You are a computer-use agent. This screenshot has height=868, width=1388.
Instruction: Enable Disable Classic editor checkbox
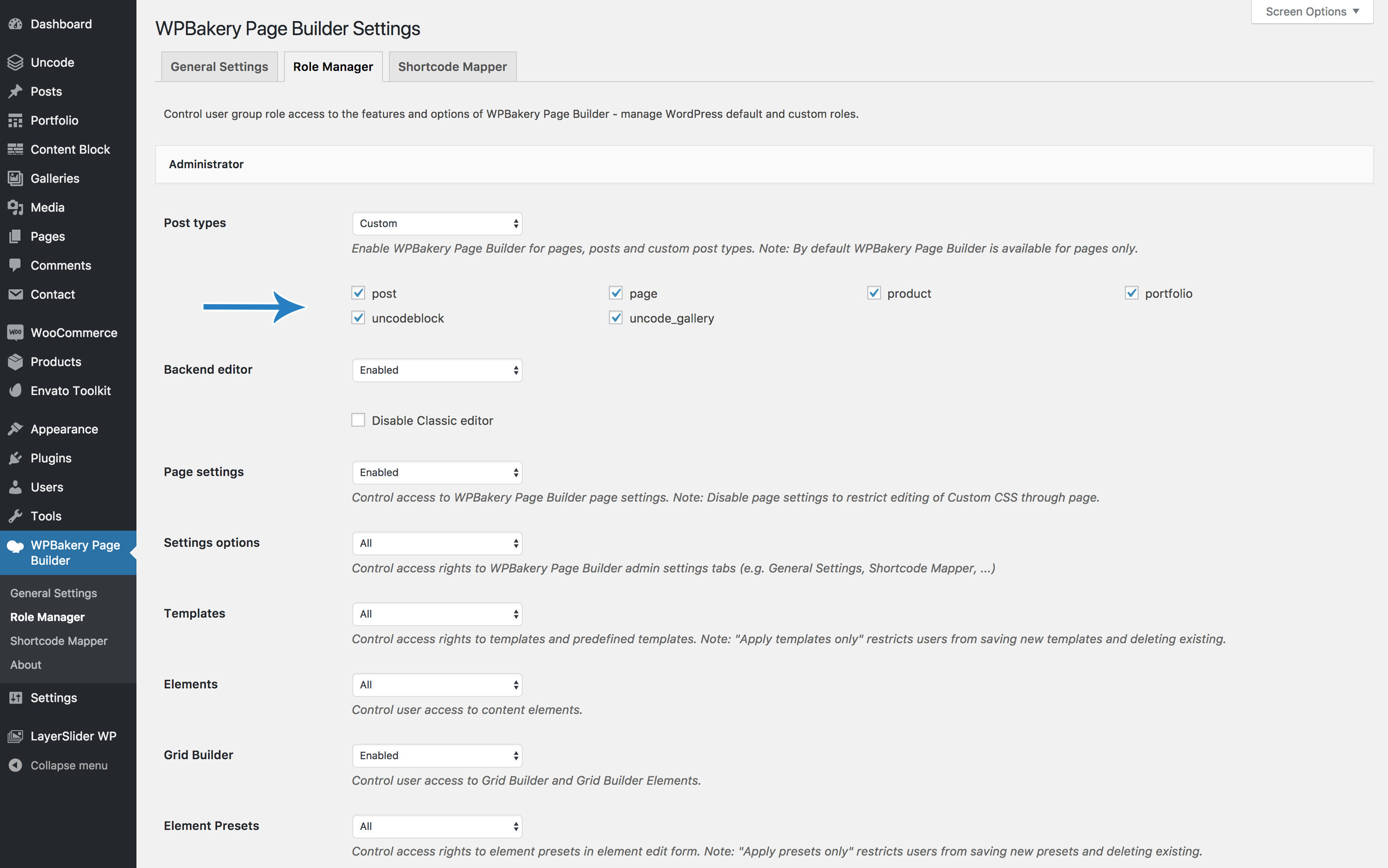pyautogui.click(x=358, y=420)
